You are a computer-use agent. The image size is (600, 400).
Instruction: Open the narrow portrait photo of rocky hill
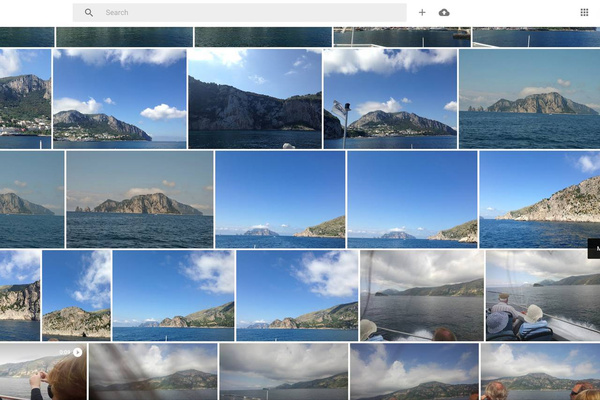coord(77,296)
